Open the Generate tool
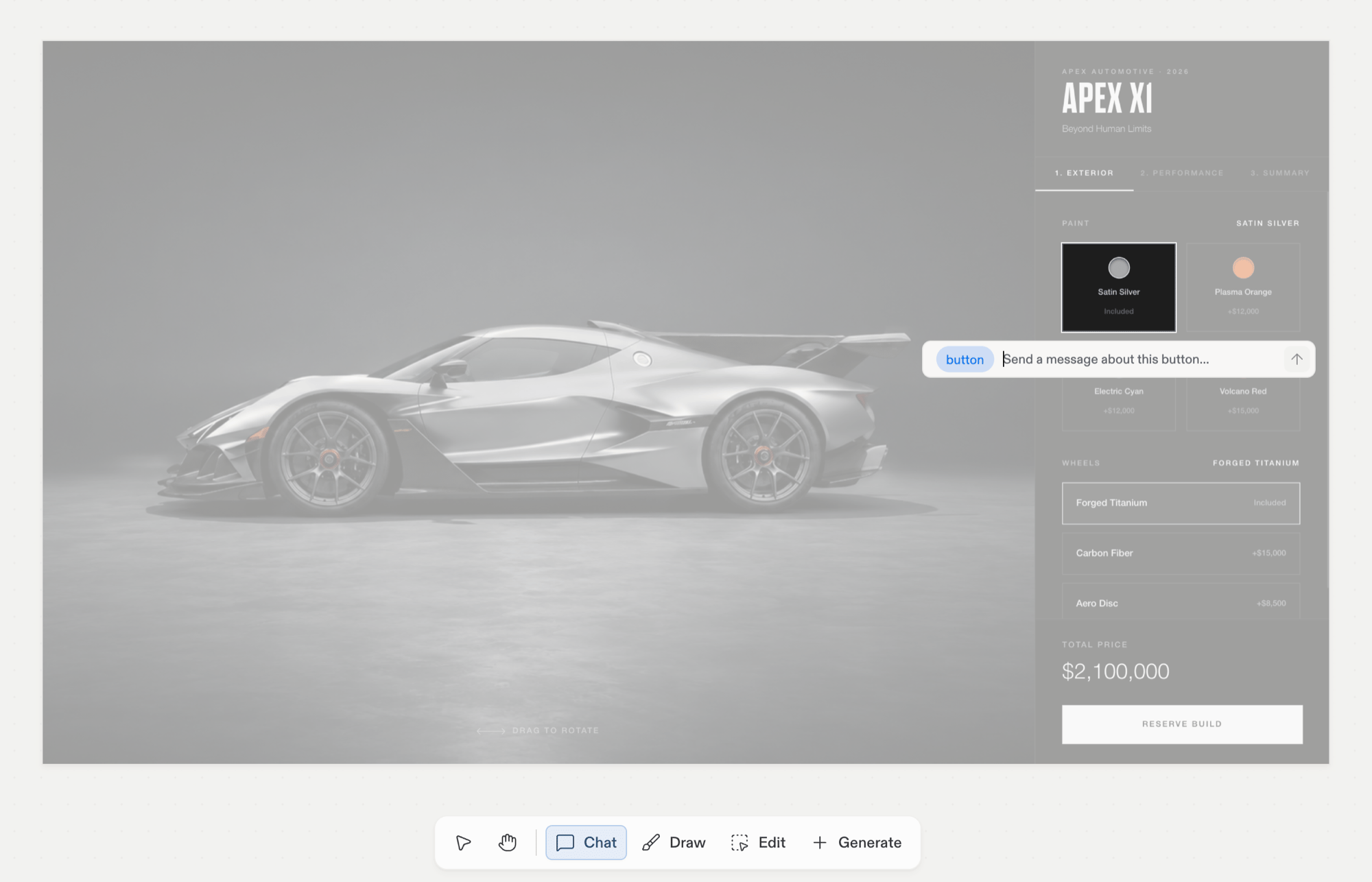The image size is (1372, 882). pos(857,842)
